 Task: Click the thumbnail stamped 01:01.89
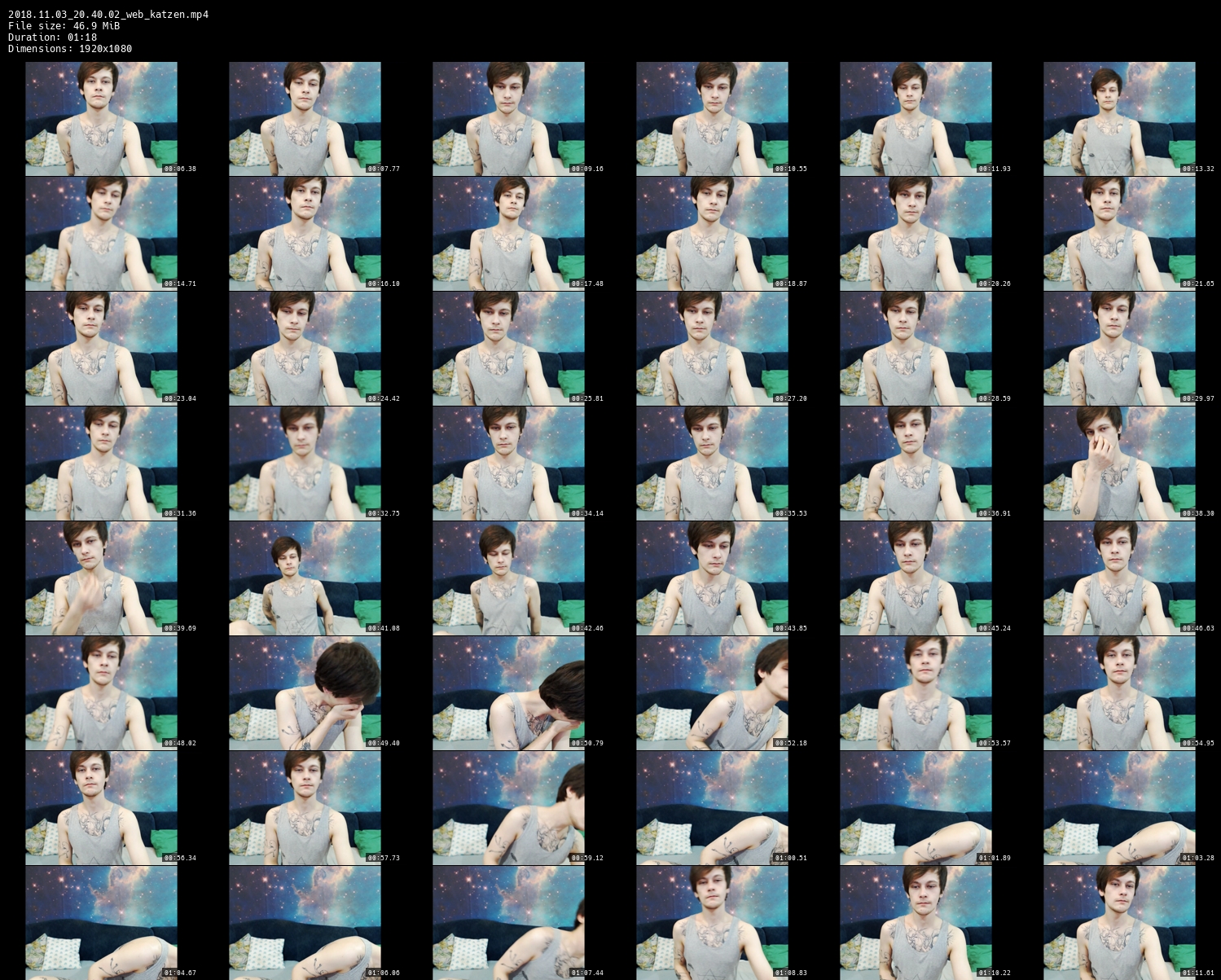(916, 808)
